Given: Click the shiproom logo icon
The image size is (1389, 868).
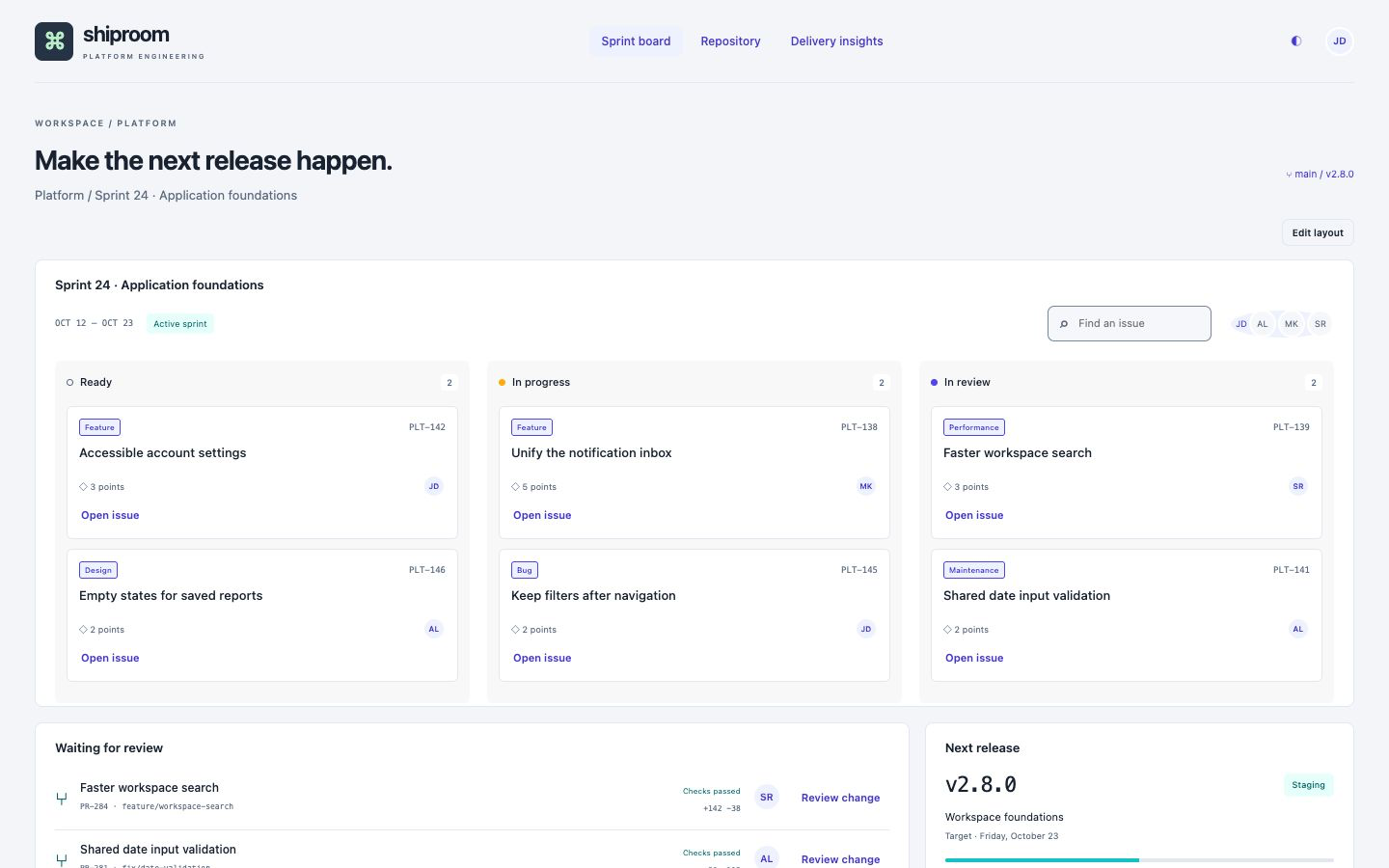Looking at the screenshot, I should [54, 41].
